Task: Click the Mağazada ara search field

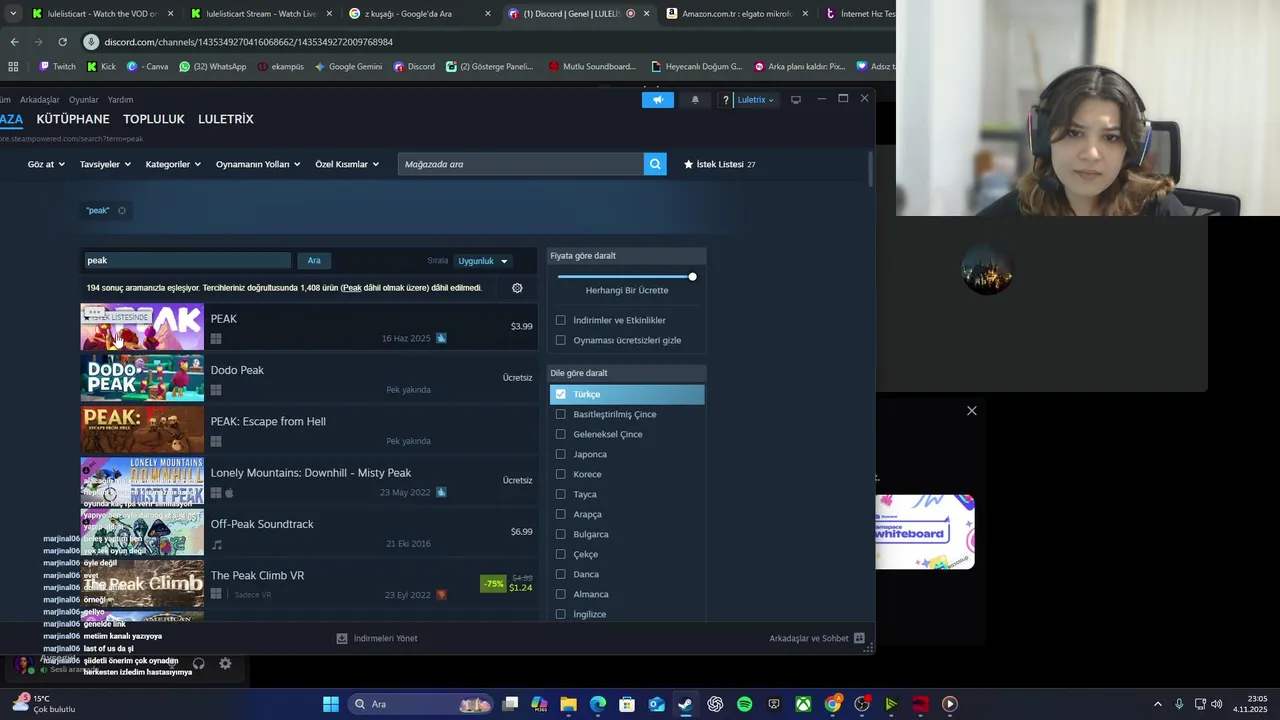Action: [x=521, y=164]
